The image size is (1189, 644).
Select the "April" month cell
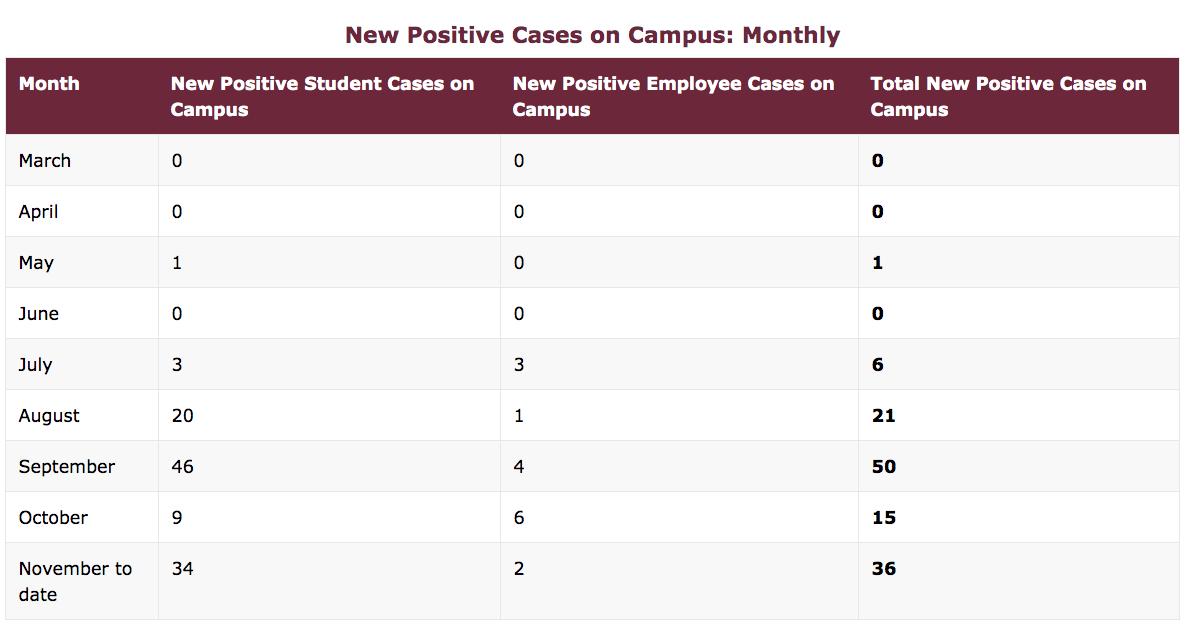39,212
